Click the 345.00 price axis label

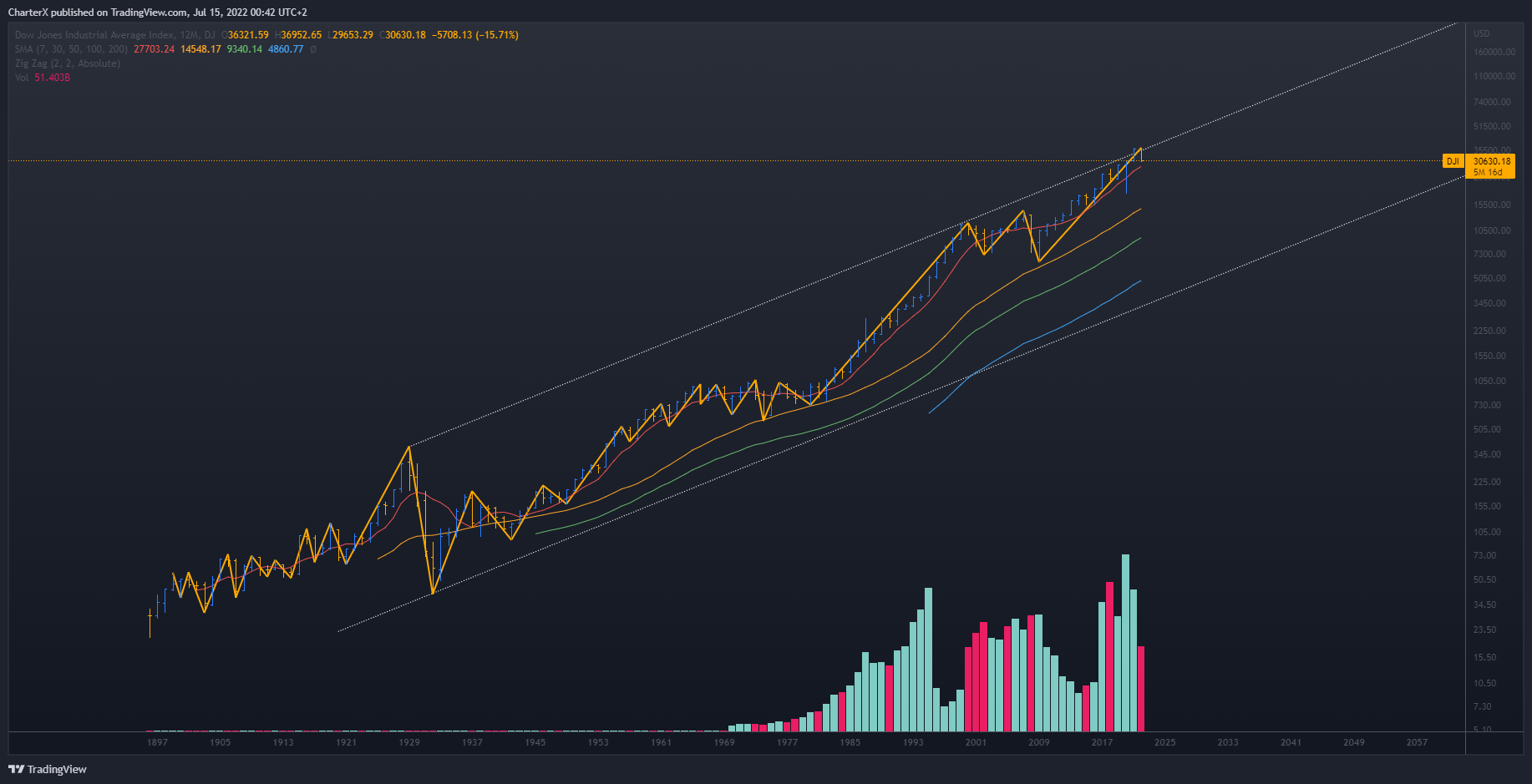pyautogui.click(x=1488, y=454)
